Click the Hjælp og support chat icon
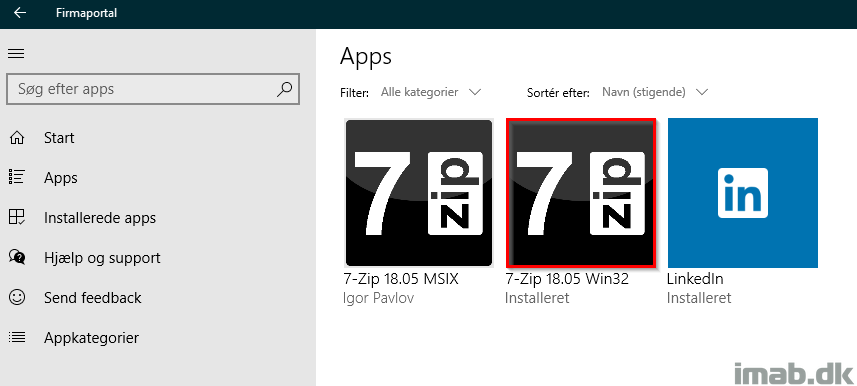The height and width of the screenshot is (386, 857). tap(17, 257)
